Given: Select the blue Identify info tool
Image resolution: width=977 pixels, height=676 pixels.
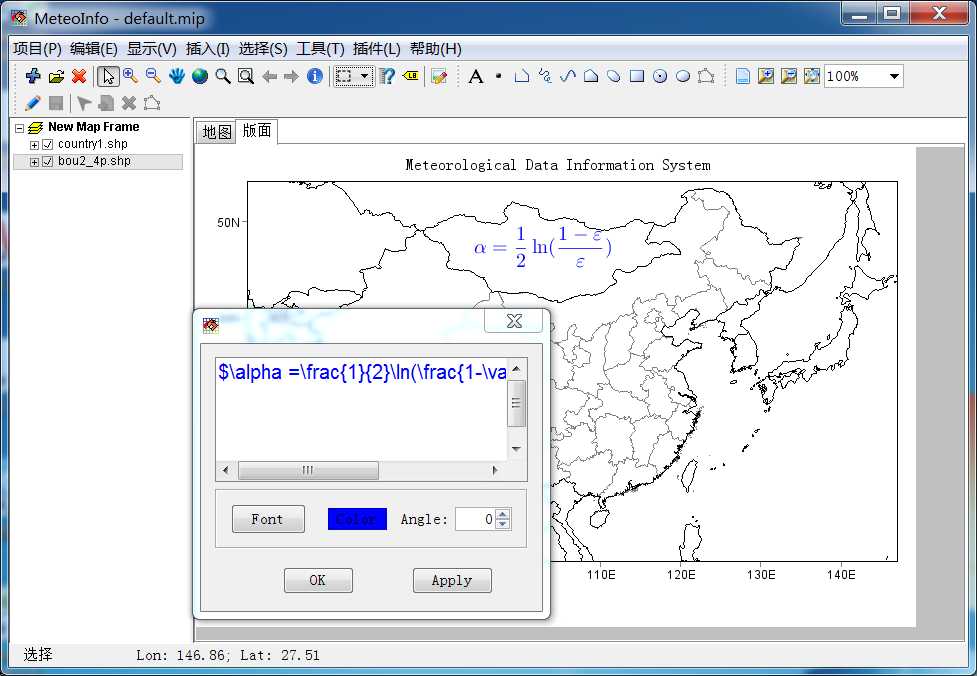Looking at the screenshot, I should point(315,76).
